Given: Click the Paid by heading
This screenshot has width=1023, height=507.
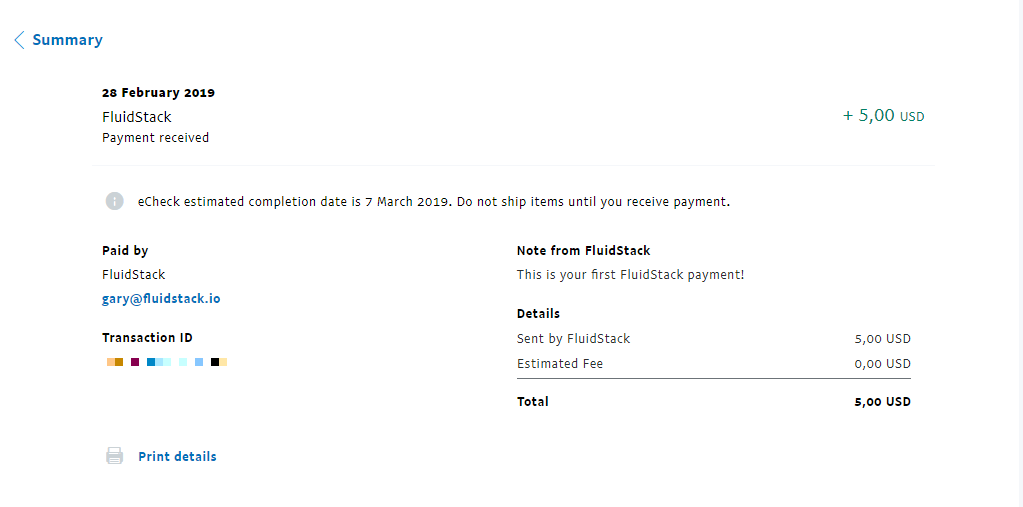Looking at the screenshot, I should 125,251.
